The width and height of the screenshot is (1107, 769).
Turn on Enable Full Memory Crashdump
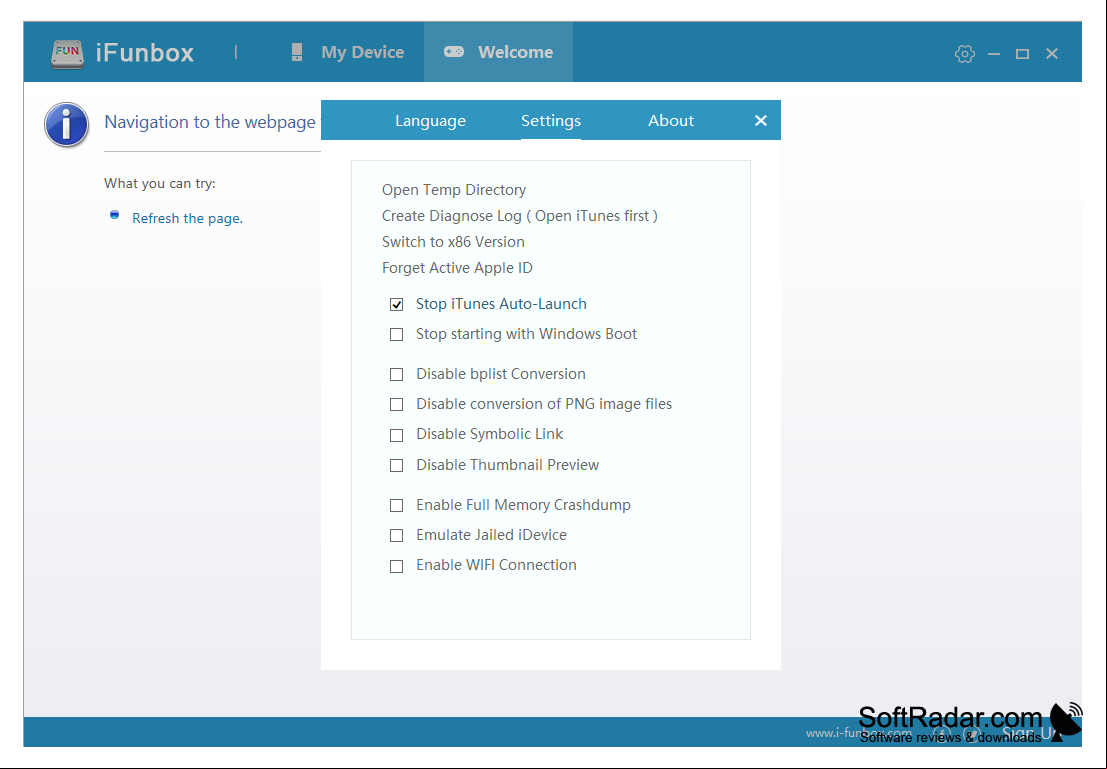(x=397, y=506)
